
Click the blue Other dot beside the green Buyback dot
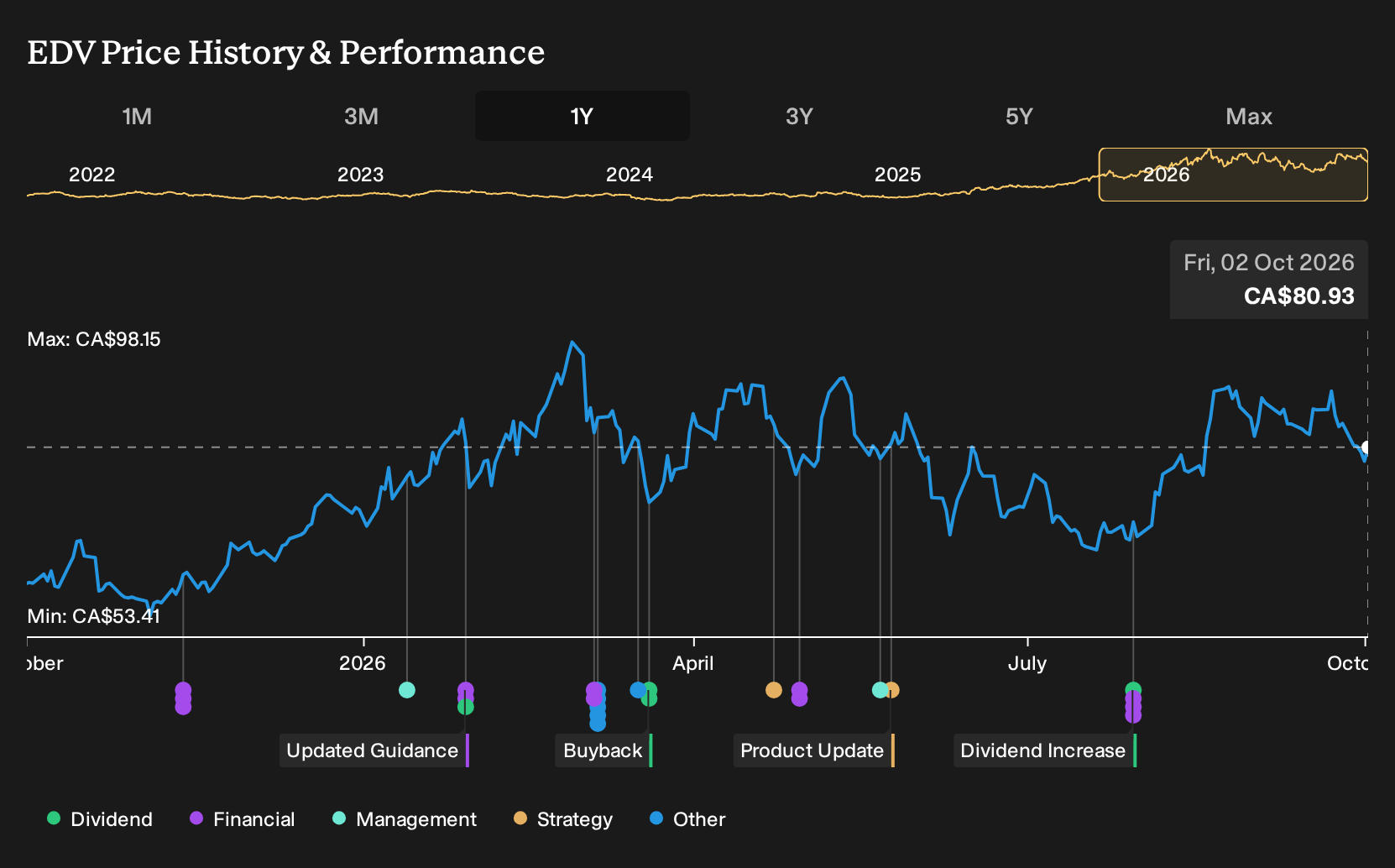tap(638, 690)
